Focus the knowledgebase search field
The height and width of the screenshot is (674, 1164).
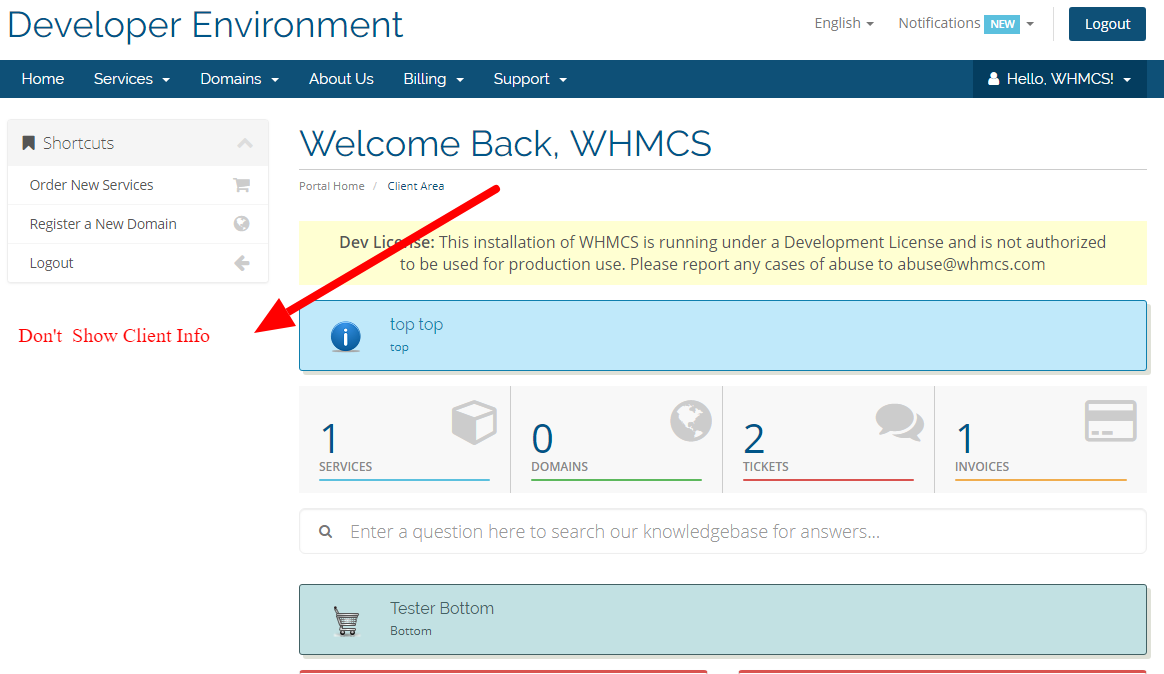(x=723, y=531)
